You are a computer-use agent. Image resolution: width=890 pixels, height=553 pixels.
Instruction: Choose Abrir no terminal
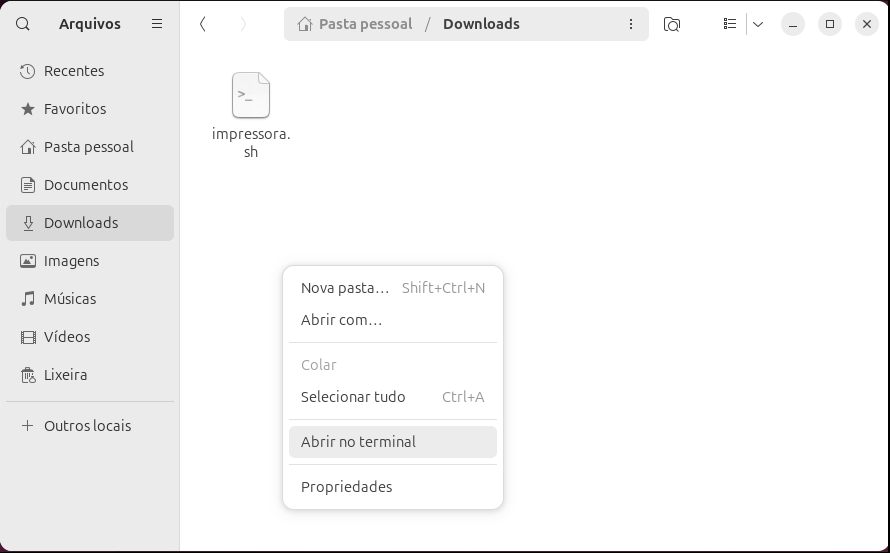point(358,442)
